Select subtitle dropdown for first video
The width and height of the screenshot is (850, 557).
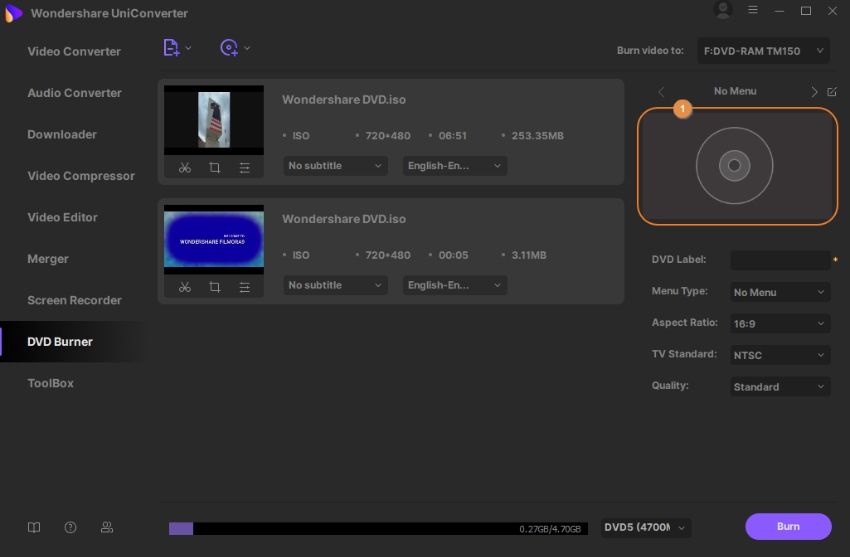(x=335, y=166)
